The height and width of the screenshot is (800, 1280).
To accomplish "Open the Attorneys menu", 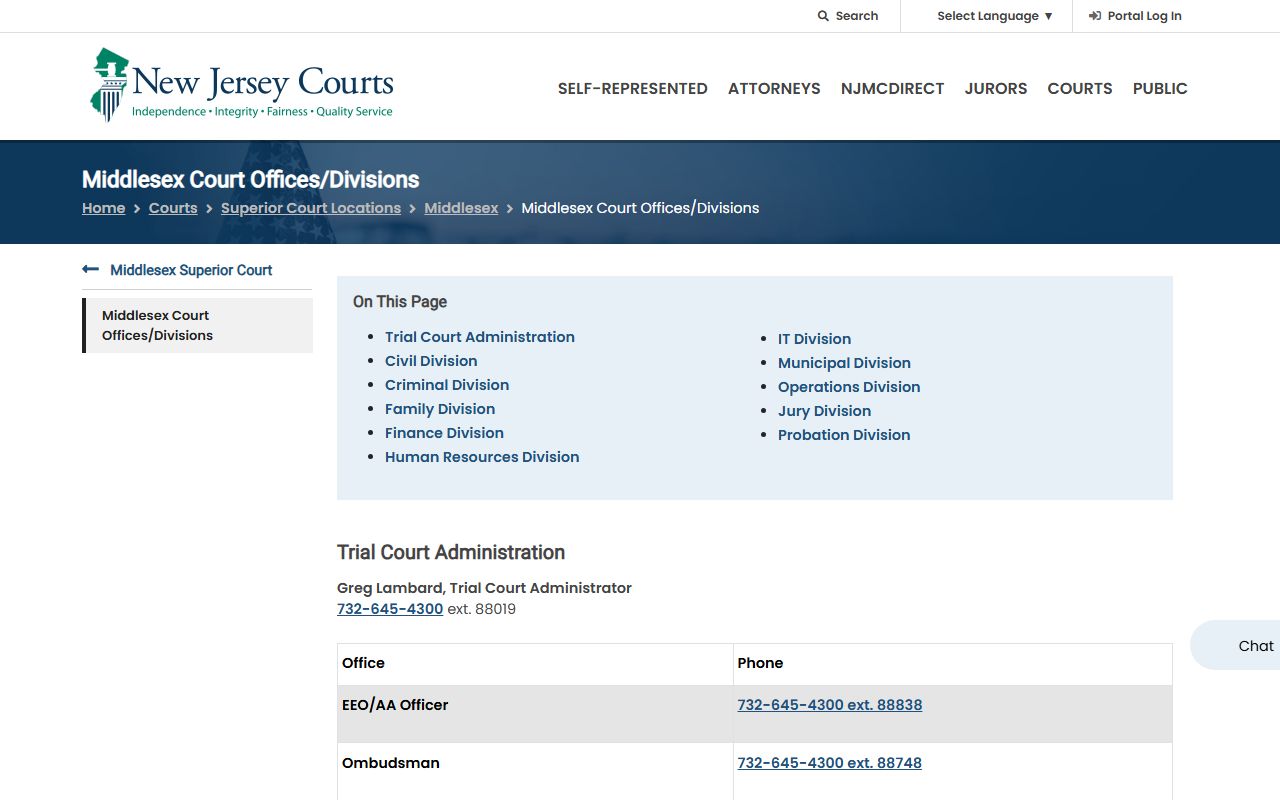I will (x=774, y=88).
